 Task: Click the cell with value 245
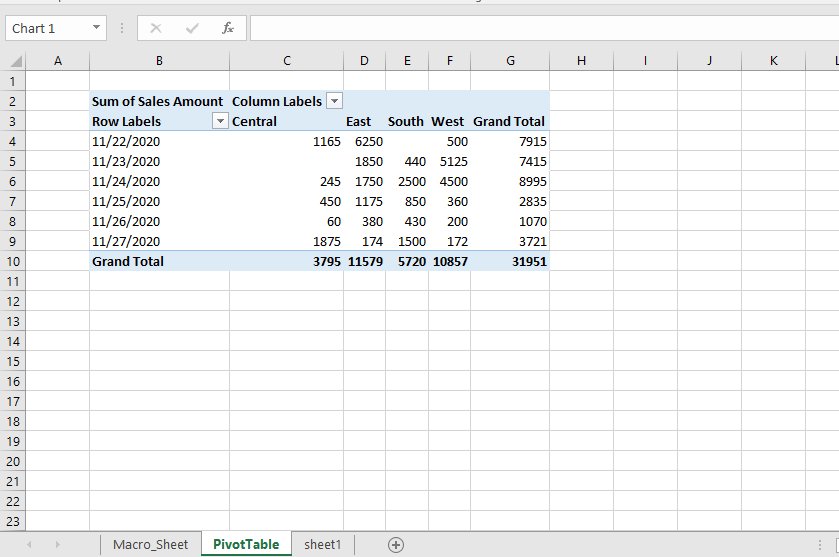tap(287, 181)
